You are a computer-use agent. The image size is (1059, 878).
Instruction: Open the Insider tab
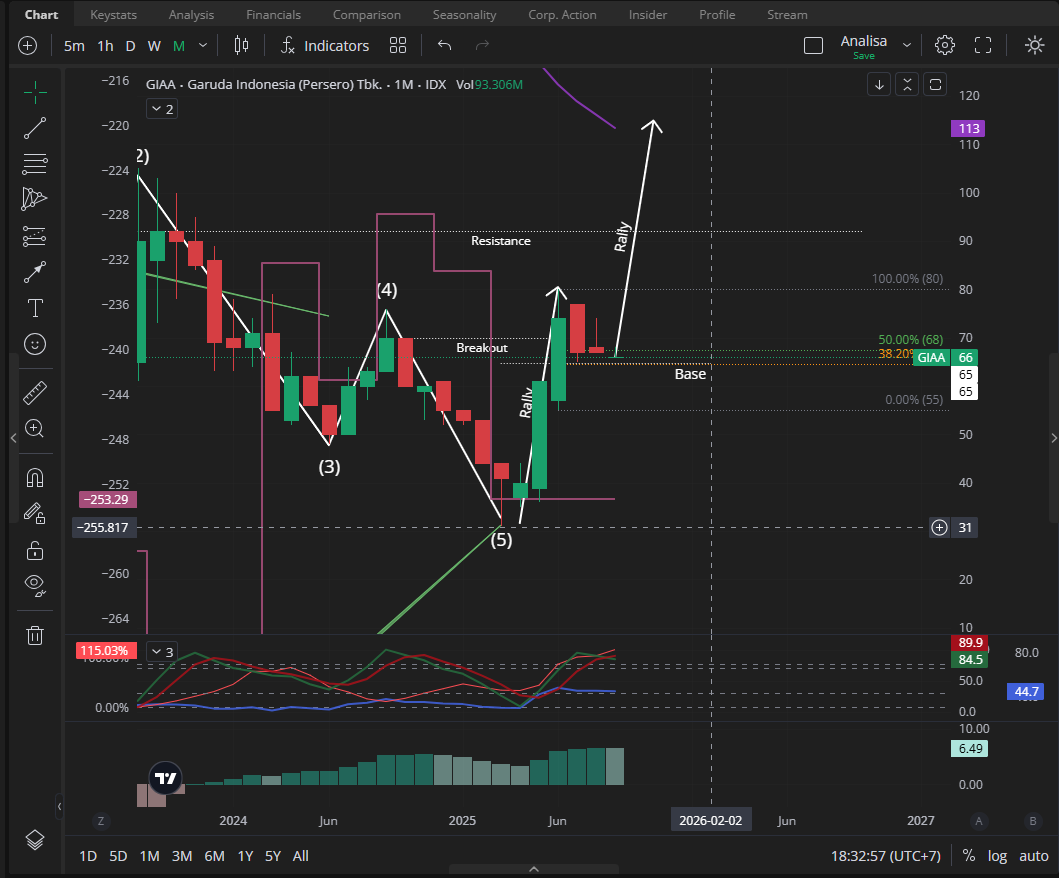pos(648,15)
